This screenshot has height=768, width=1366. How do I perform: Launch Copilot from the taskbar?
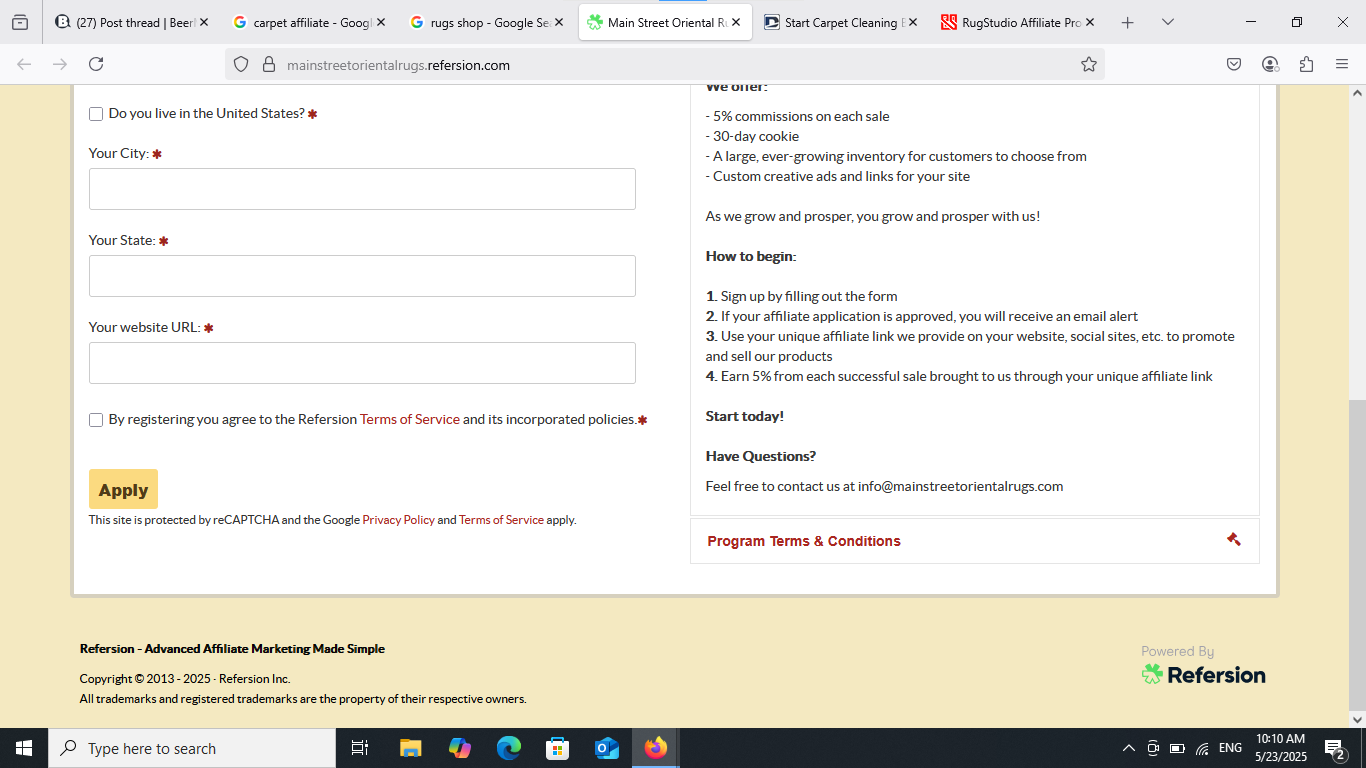coord(460,748)
